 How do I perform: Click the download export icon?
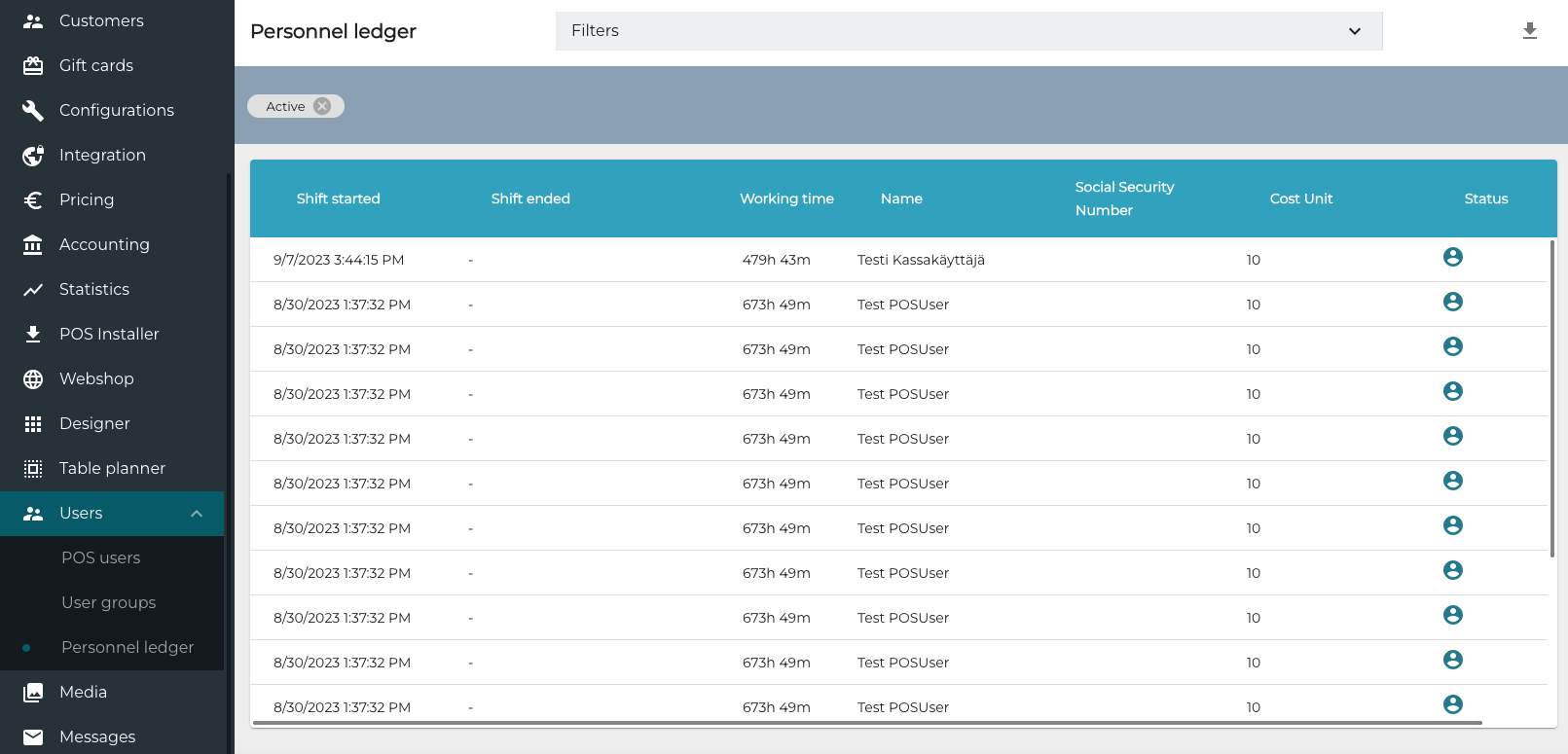(1529, 31)
